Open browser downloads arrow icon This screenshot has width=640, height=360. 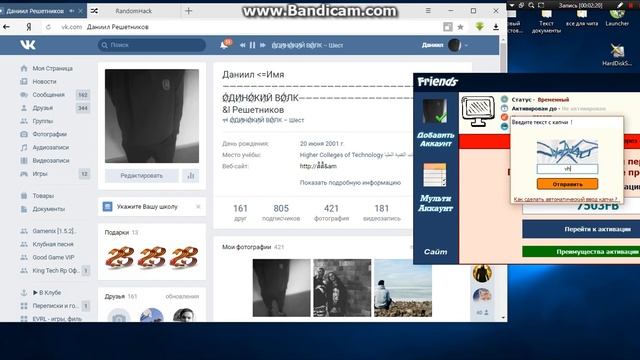(496, 27)
